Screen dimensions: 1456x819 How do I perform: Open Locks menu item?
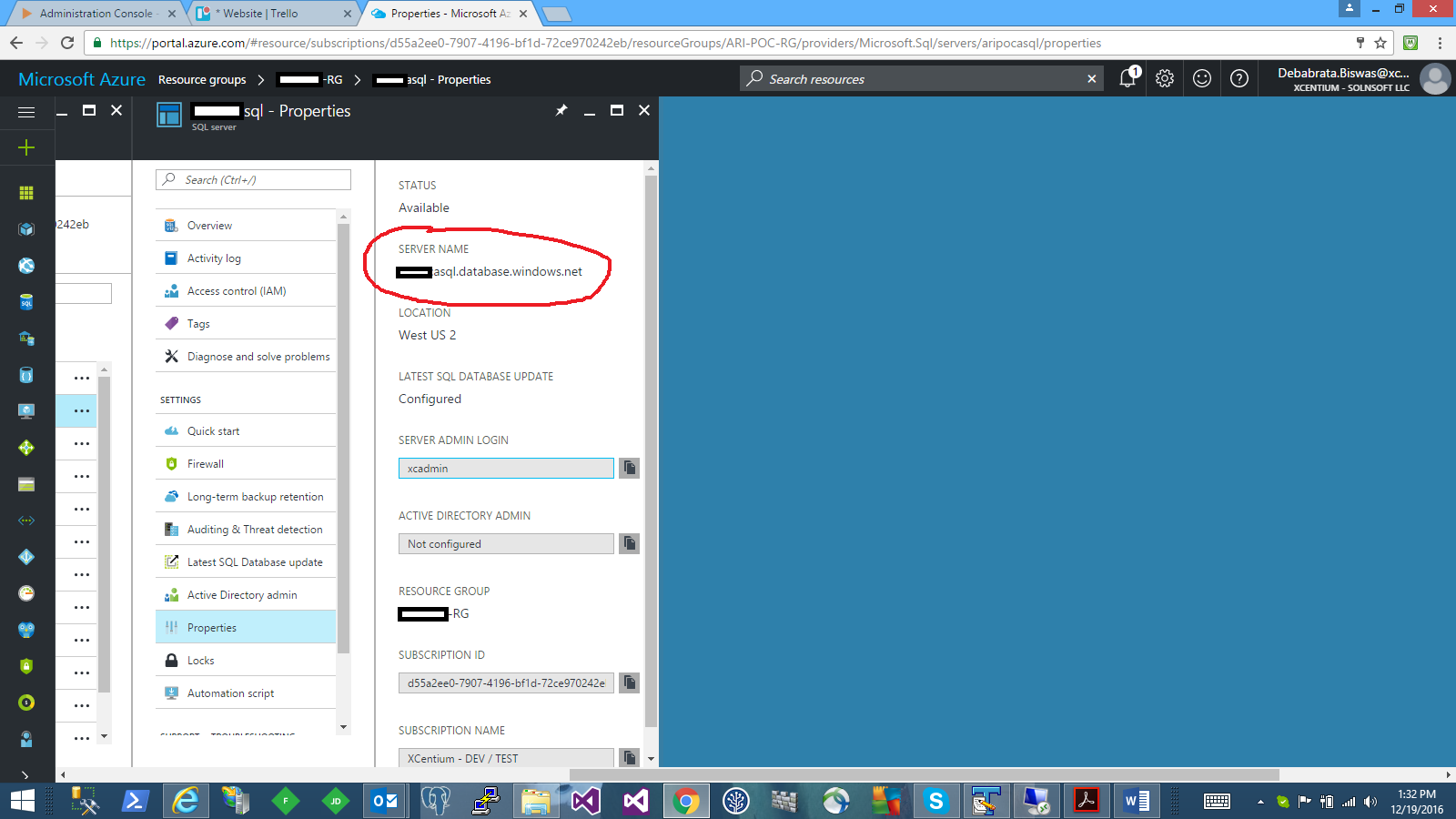click(246, 661)
